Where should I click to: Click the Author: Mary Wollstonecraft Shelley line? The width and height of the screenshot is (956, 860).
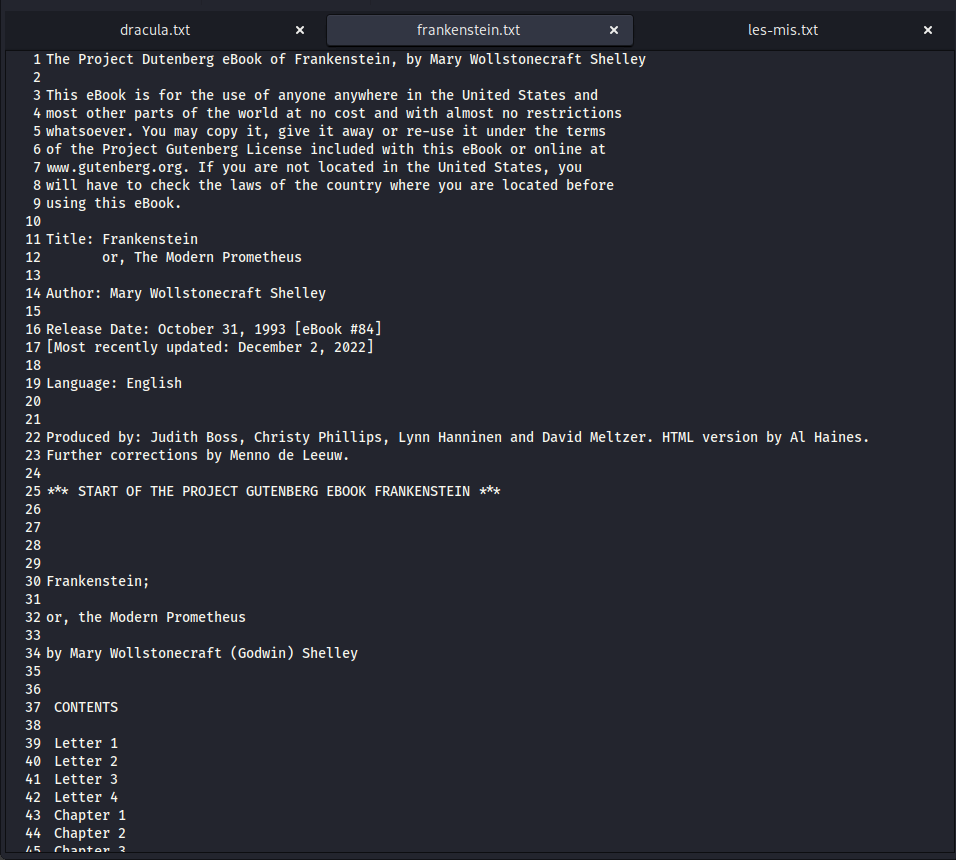point(186,293)
